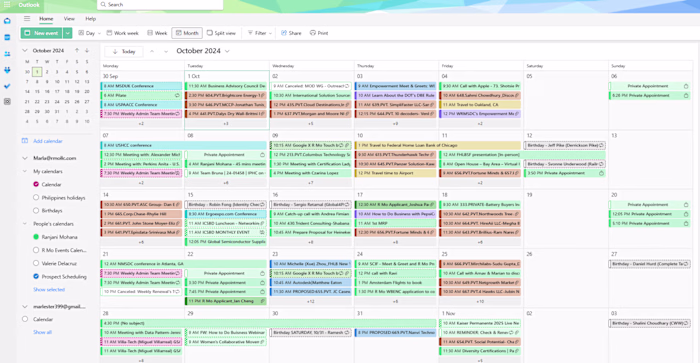Enable Philippines holidays calendar
This screenshot has width=700, height=363.
[36, 197]
